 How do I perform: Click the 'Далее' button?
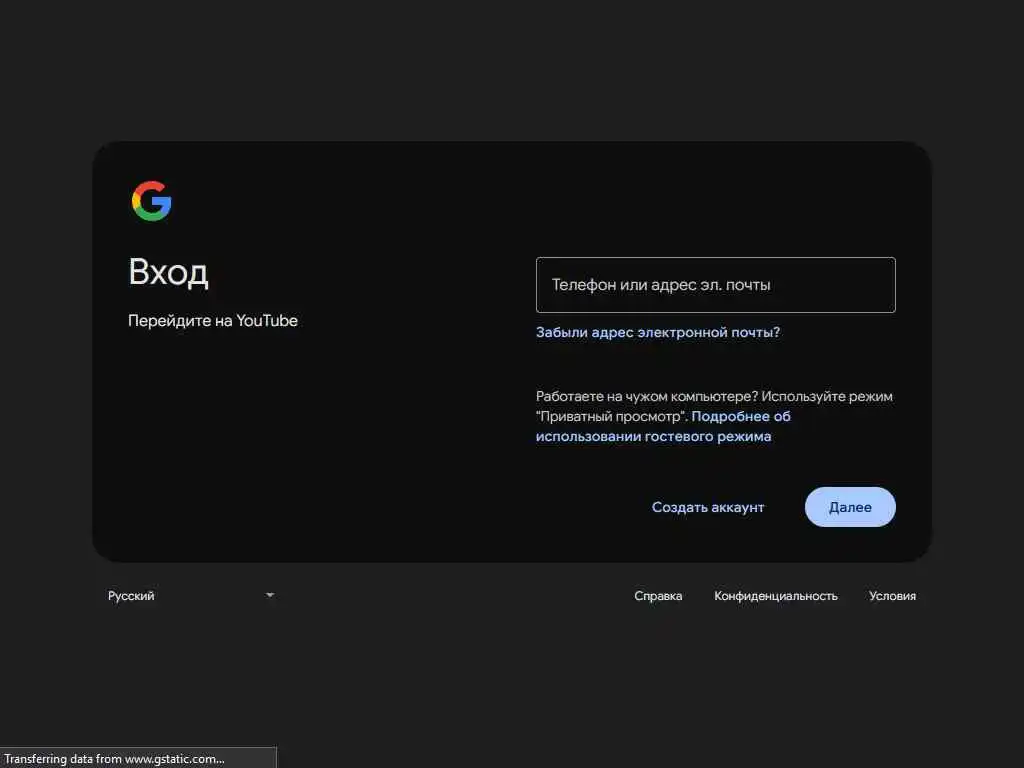click(x=850, y=507)
